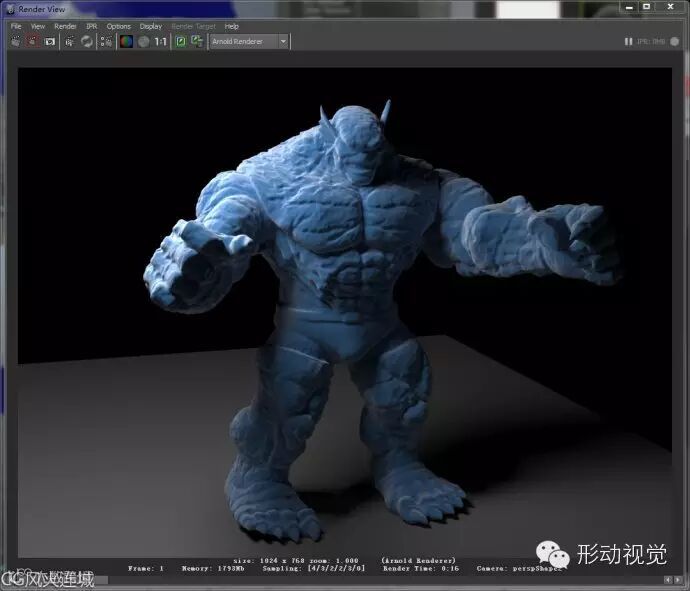
Task: Toggle the RGB channels display icon
Action: tap(126, 42)
